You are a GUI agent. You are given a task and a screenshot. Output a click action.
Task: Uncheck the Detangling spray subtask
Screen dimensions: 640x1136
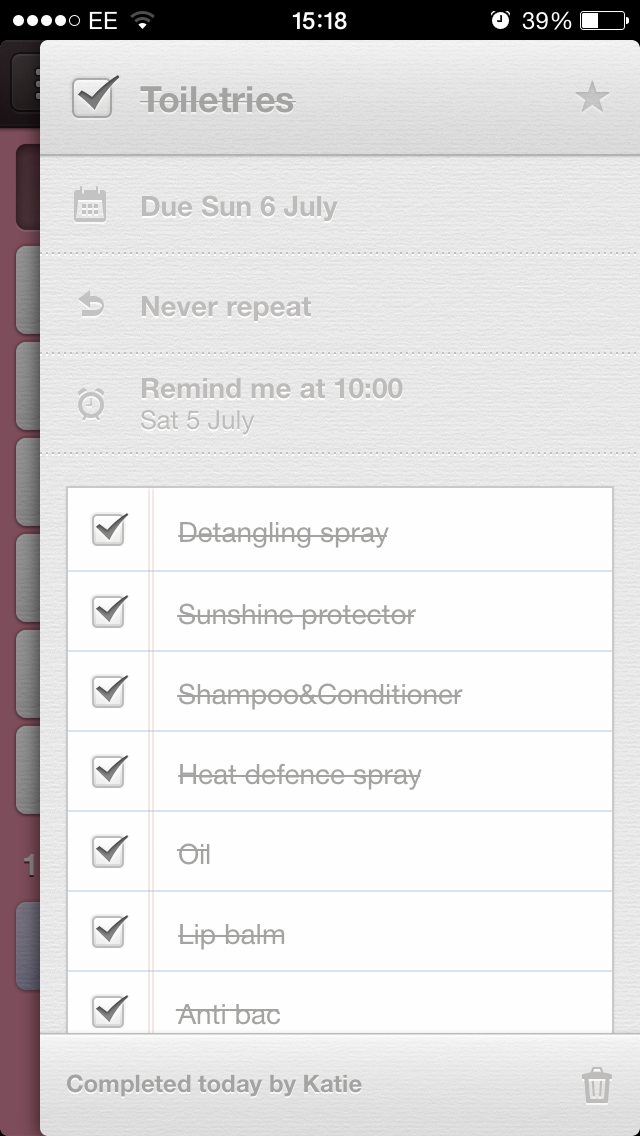click(109, 530)
